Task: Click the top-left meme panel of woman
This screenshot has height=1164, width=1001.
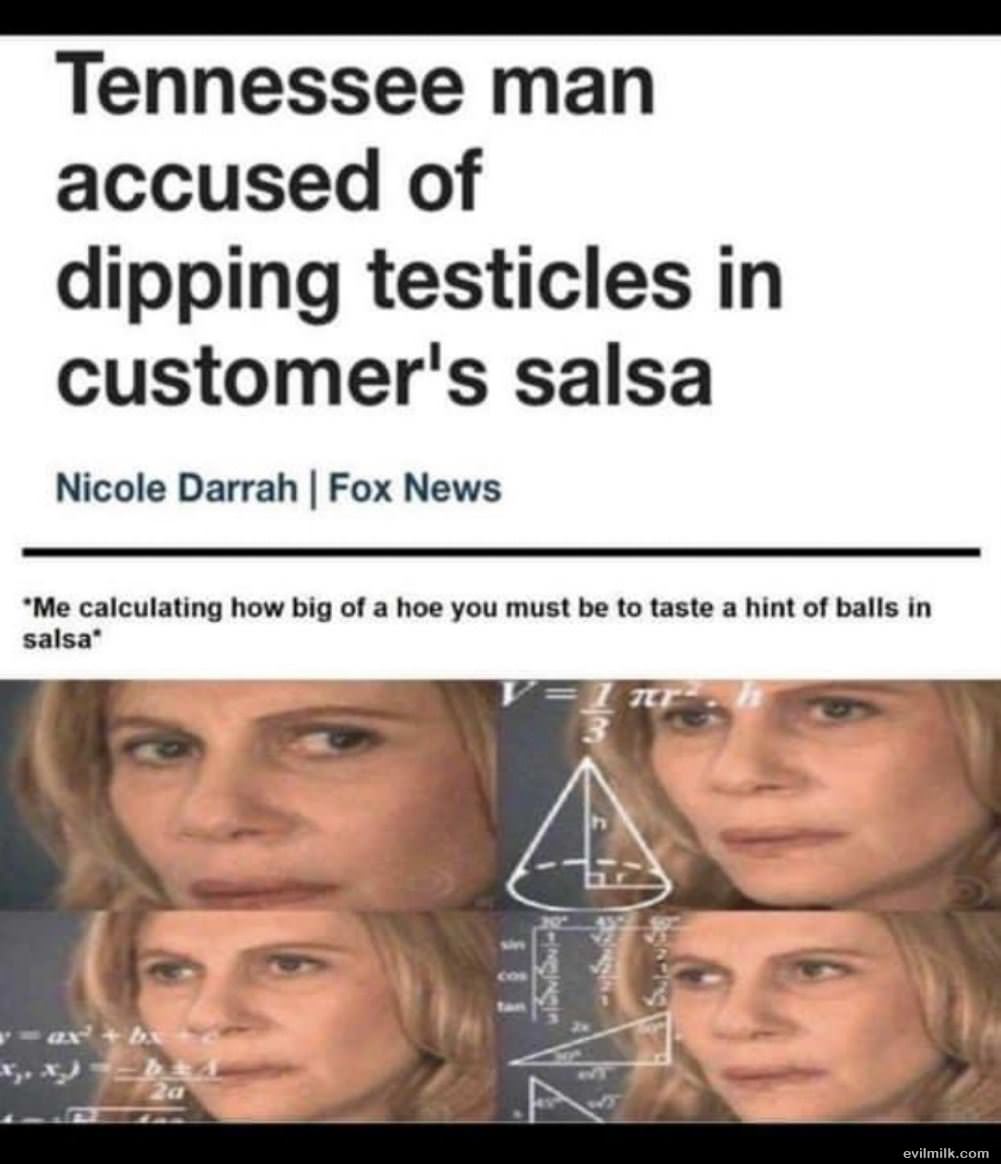Action: pyautogui.click(x=250, y=794)
